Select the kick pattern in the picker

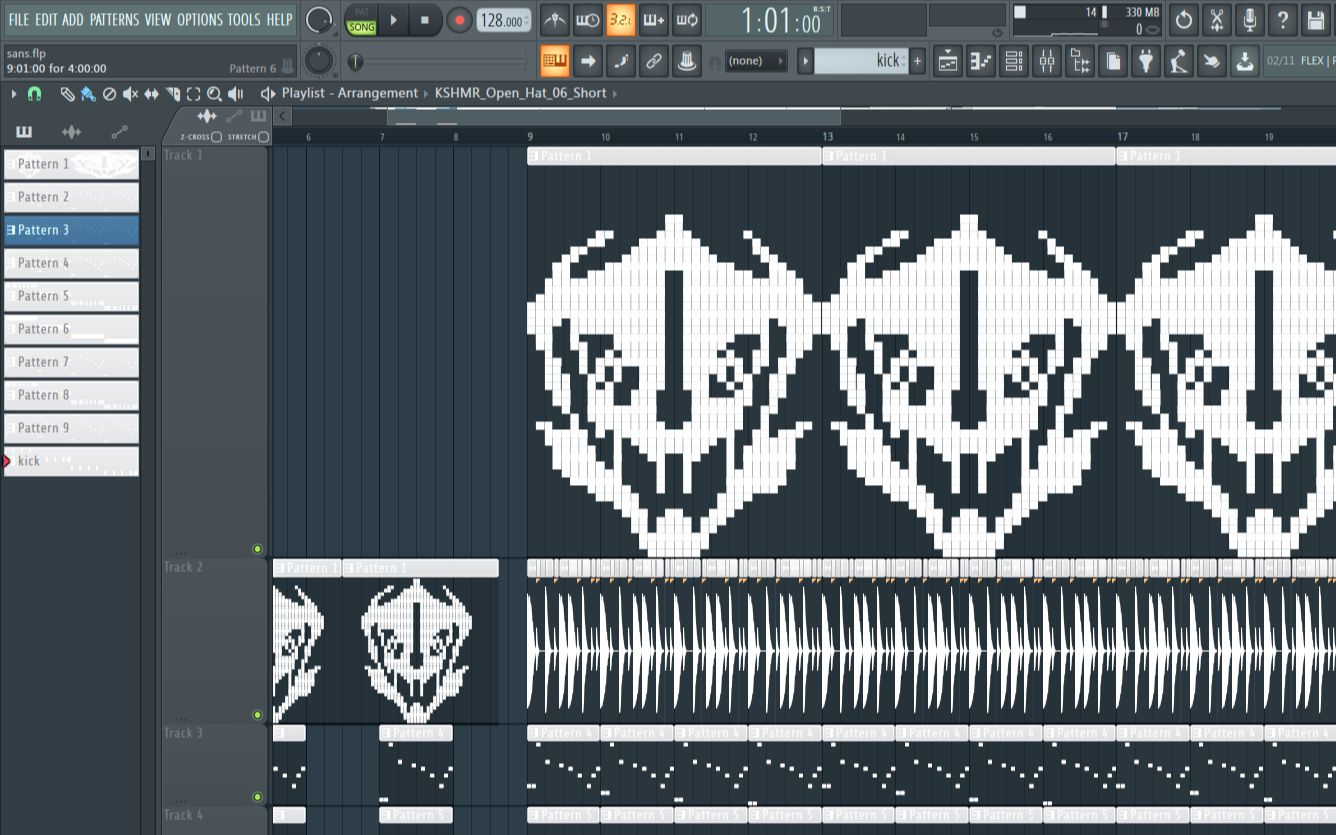coord(71,461)
